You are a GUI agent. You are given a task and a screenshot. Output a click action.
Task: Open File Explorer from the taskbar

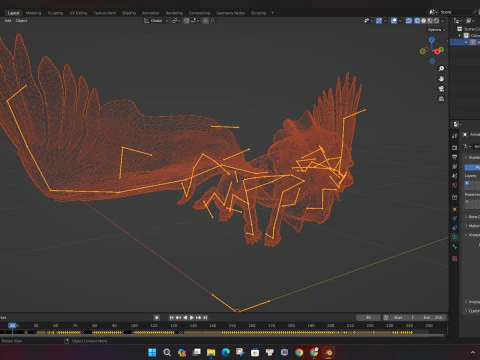(211, 352)
